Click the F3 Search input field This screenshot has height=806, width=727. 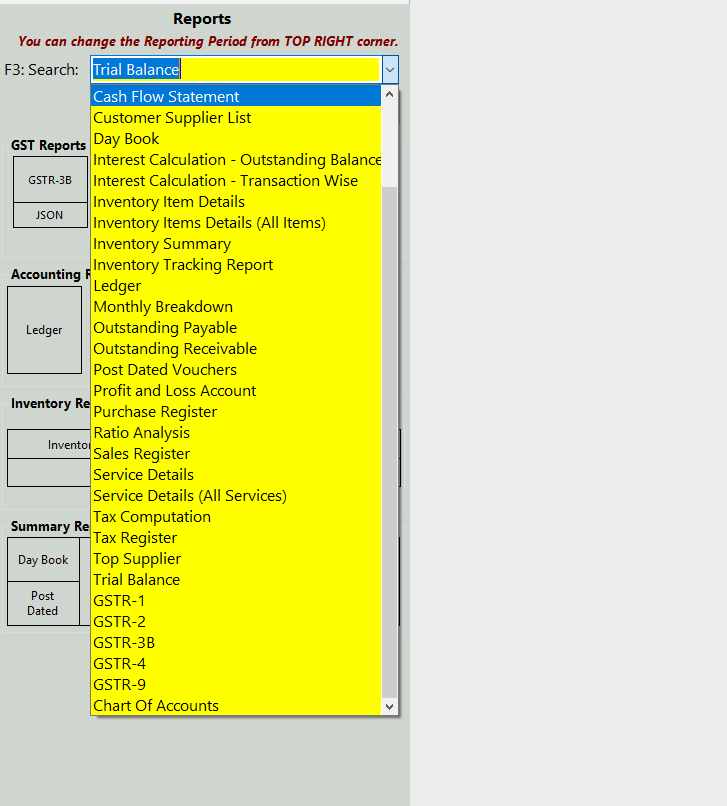pyautogui.click(x=236, y=69)
